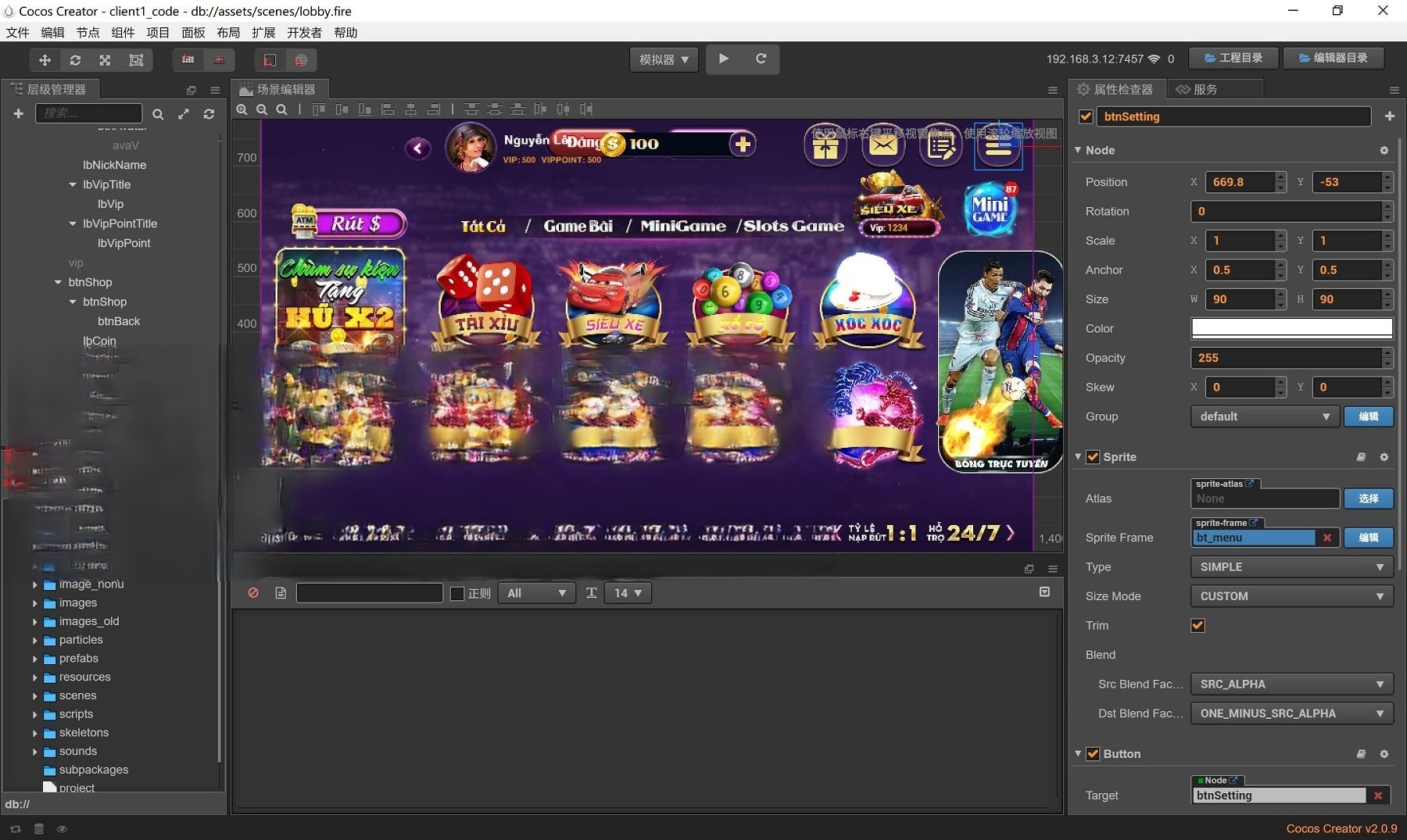Open the console log file icon
This screenshot has height=840, width=1407.
(x=281, y=593)
